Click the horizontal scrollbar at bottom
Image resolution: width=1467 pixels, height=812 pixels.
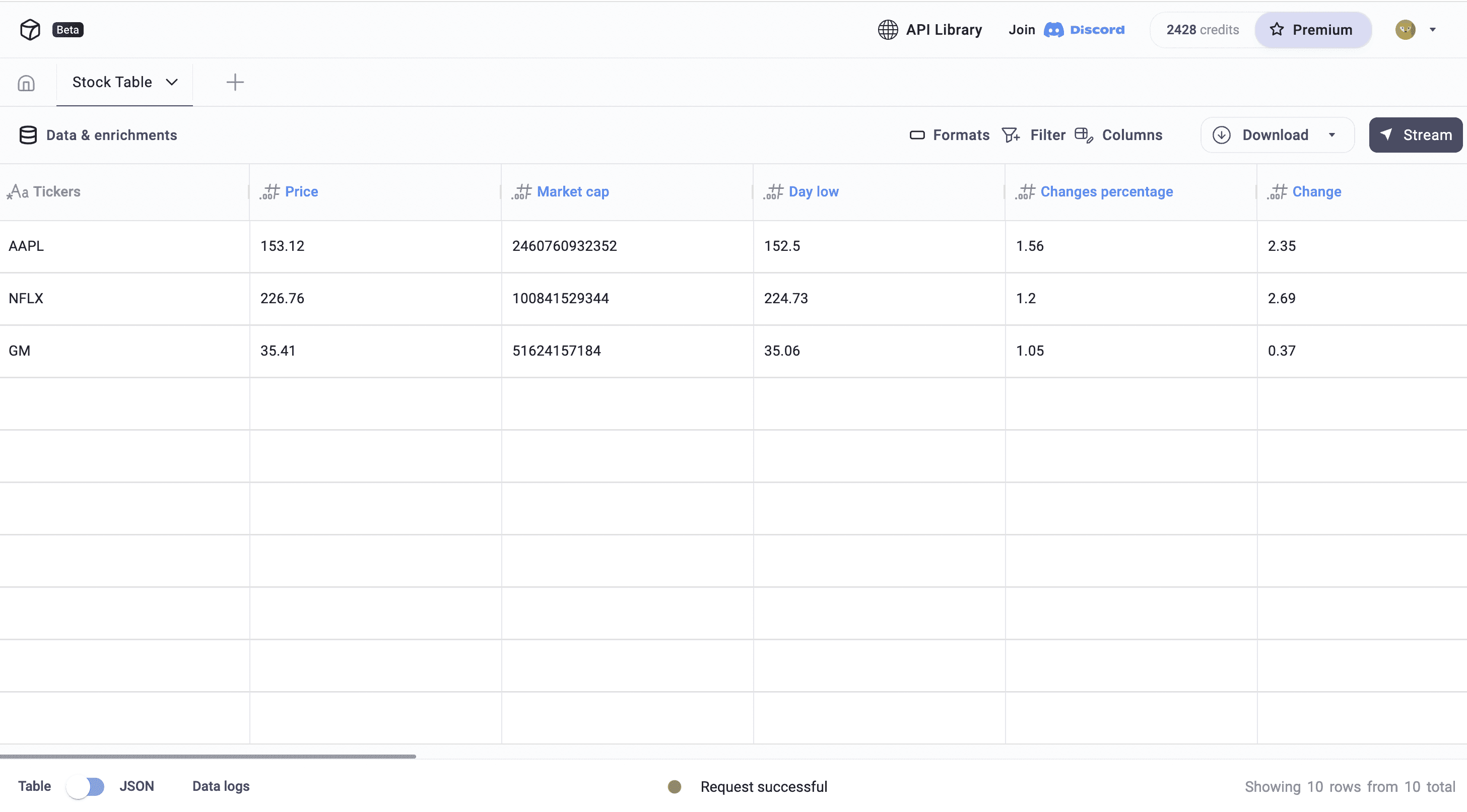click(208, 756)
